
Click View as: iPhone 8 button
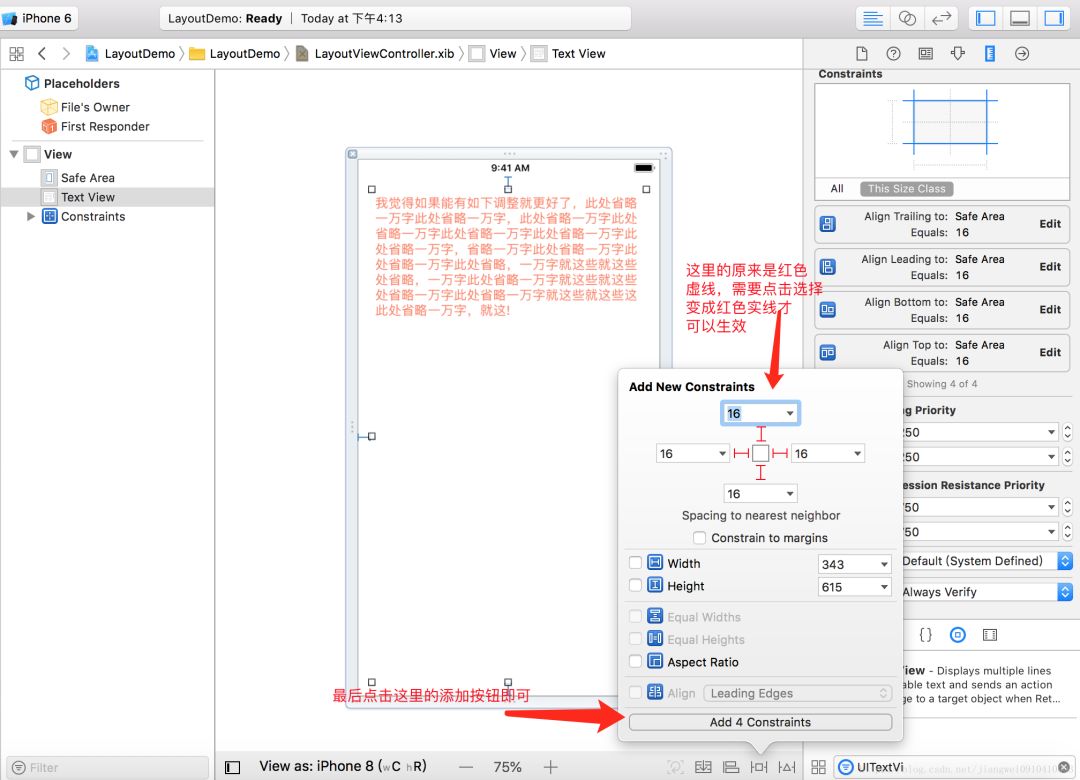342,766
